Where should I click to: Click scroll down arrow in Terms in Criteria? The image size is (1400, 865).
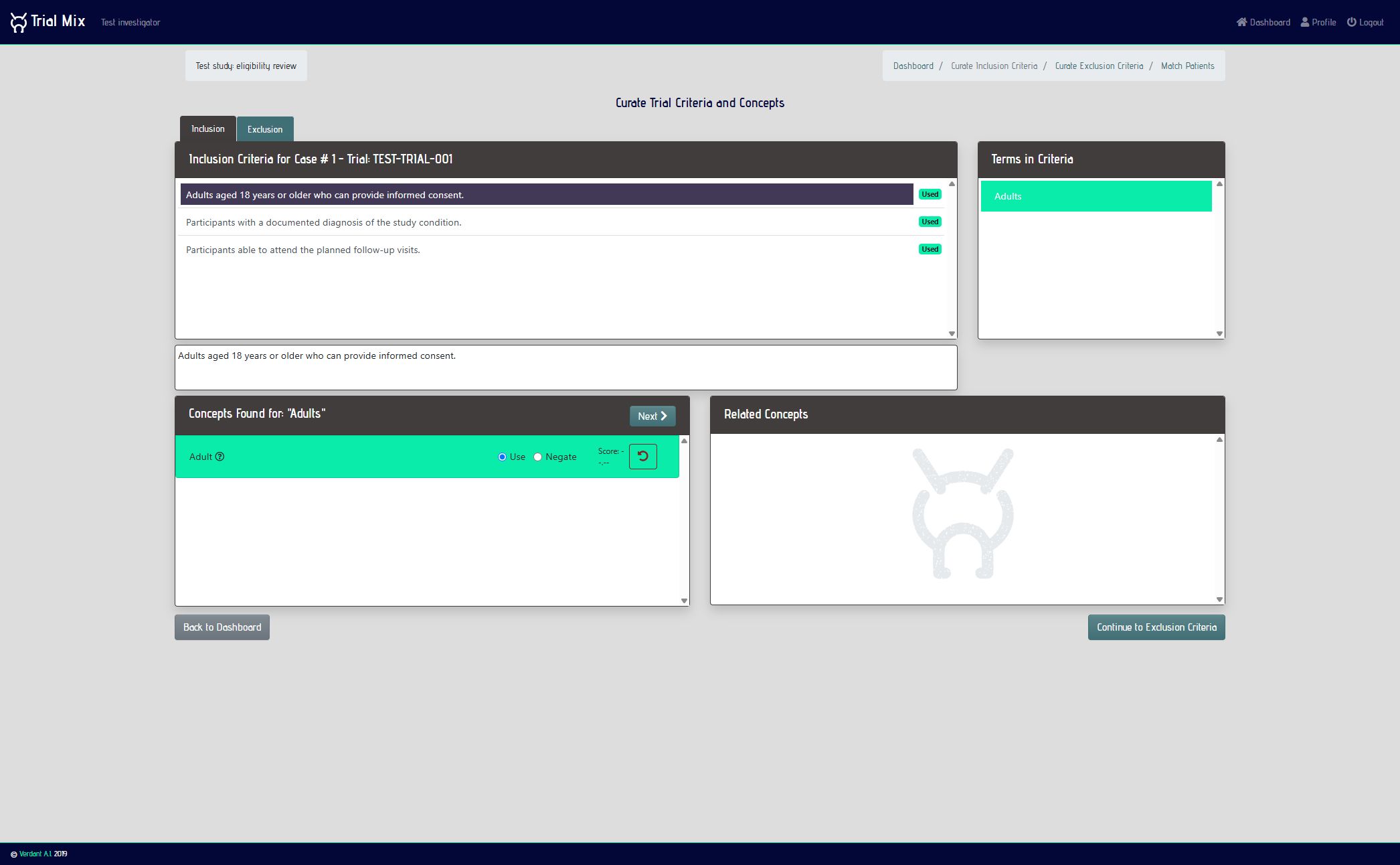pyautogui.click(x=1219, y=333)
